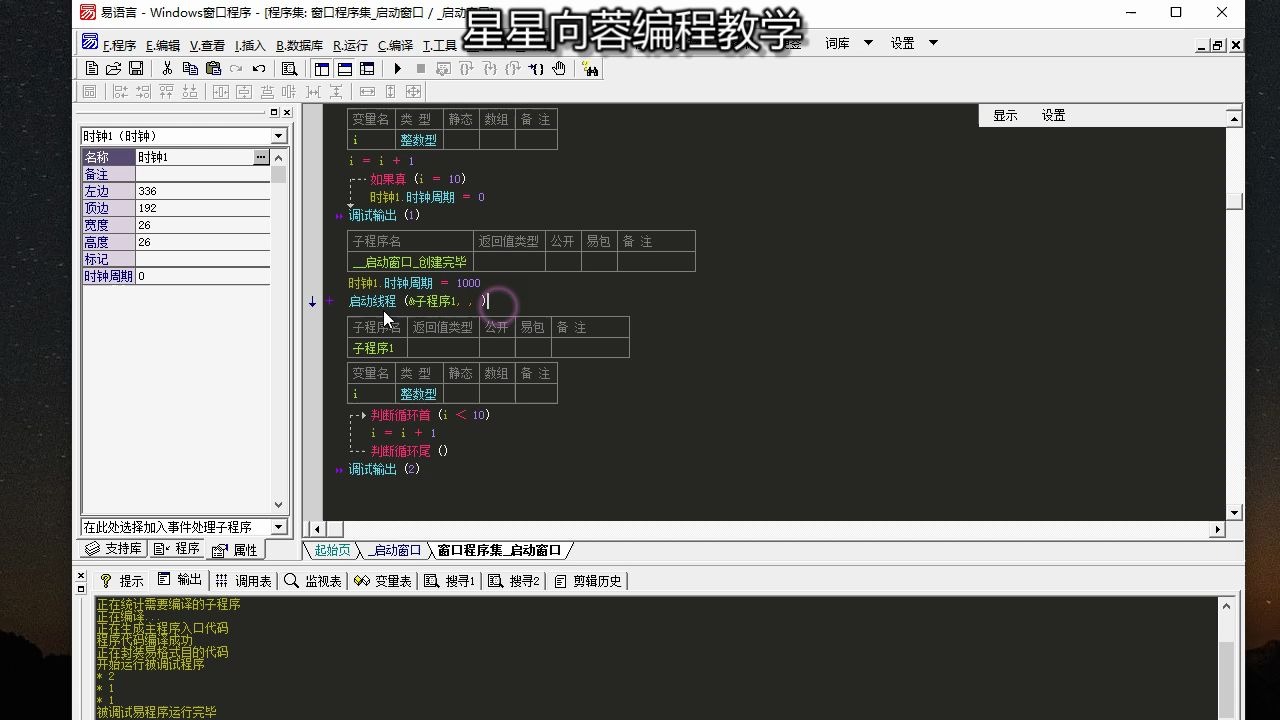Screen dimensions: 1280x720
Task: Run the program with the play icon
Action: click(396, 68)
